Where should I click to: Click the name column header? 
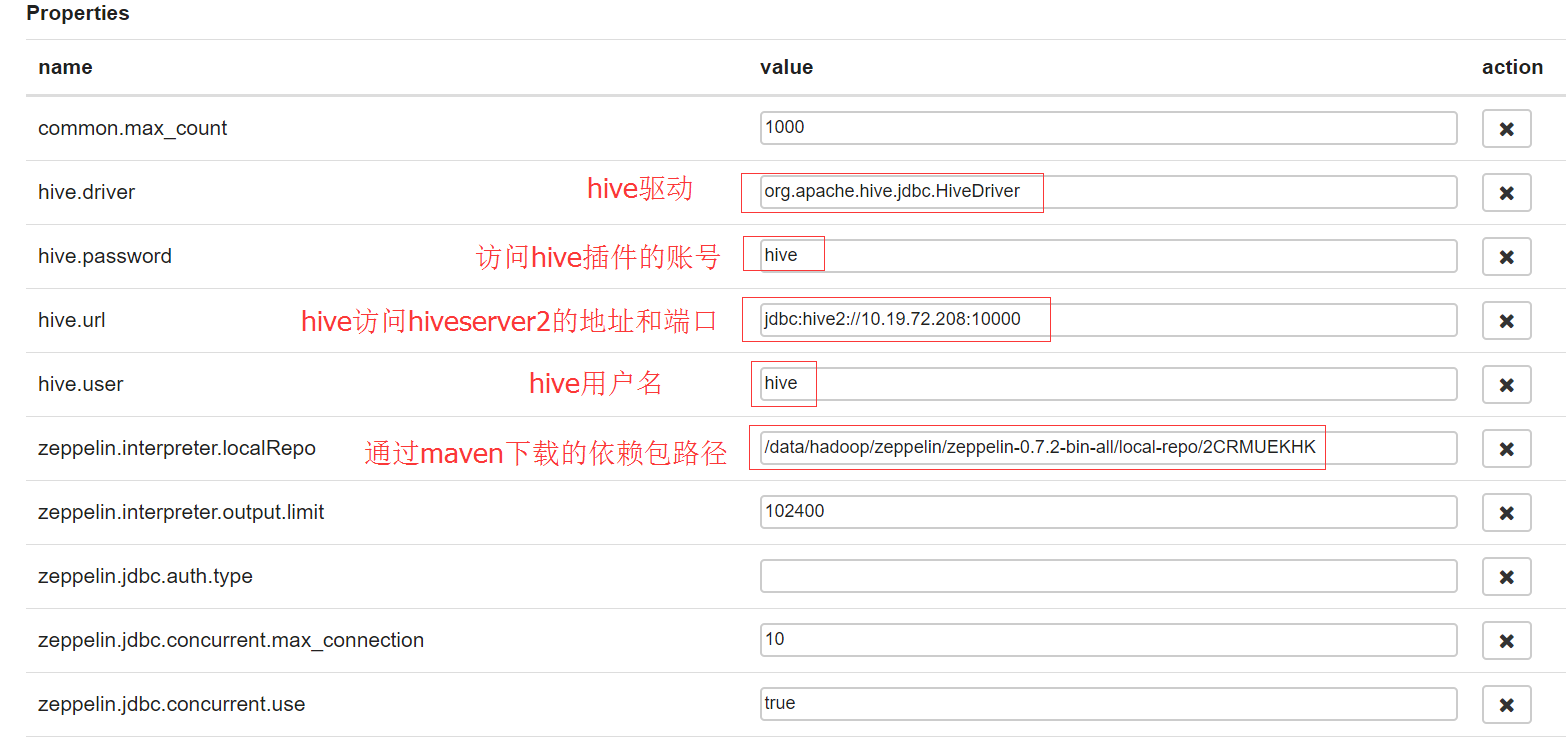coord(65,67)
